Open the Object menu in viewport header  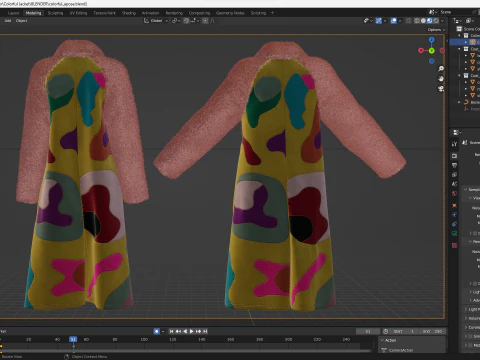tap(21, 21)
